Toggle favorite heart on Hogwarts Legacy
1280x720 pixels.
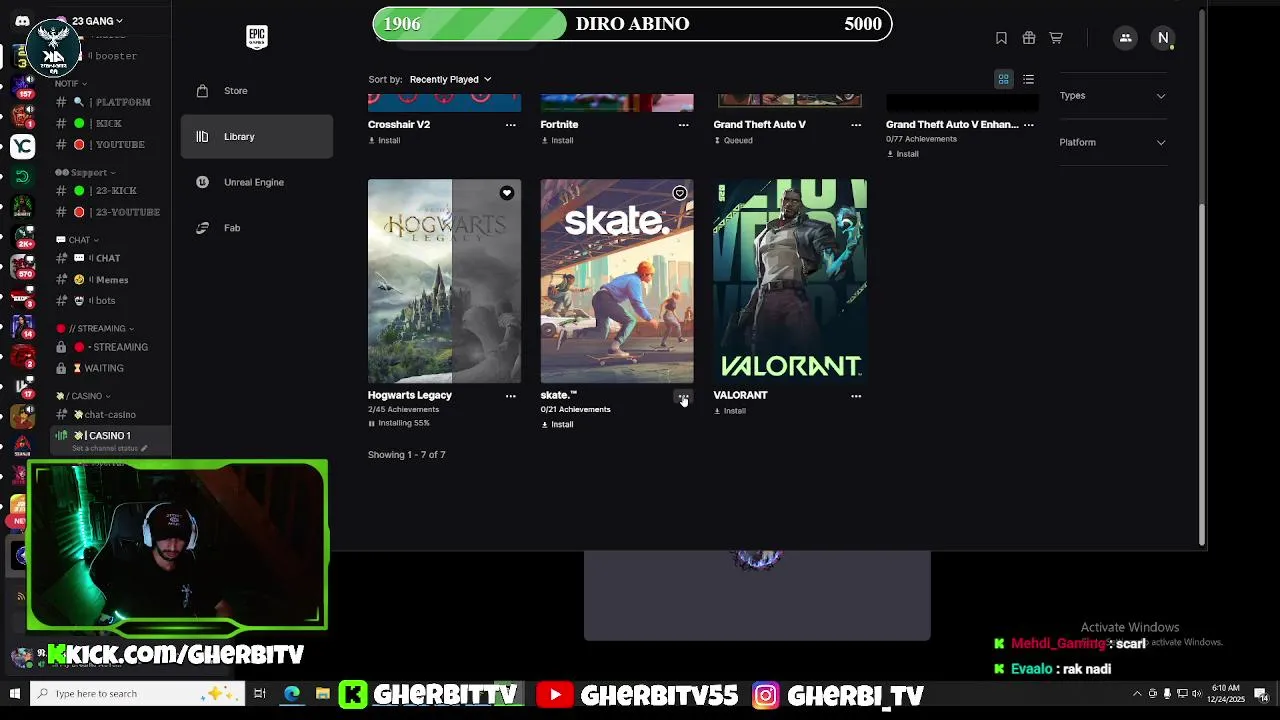(506, 193)
